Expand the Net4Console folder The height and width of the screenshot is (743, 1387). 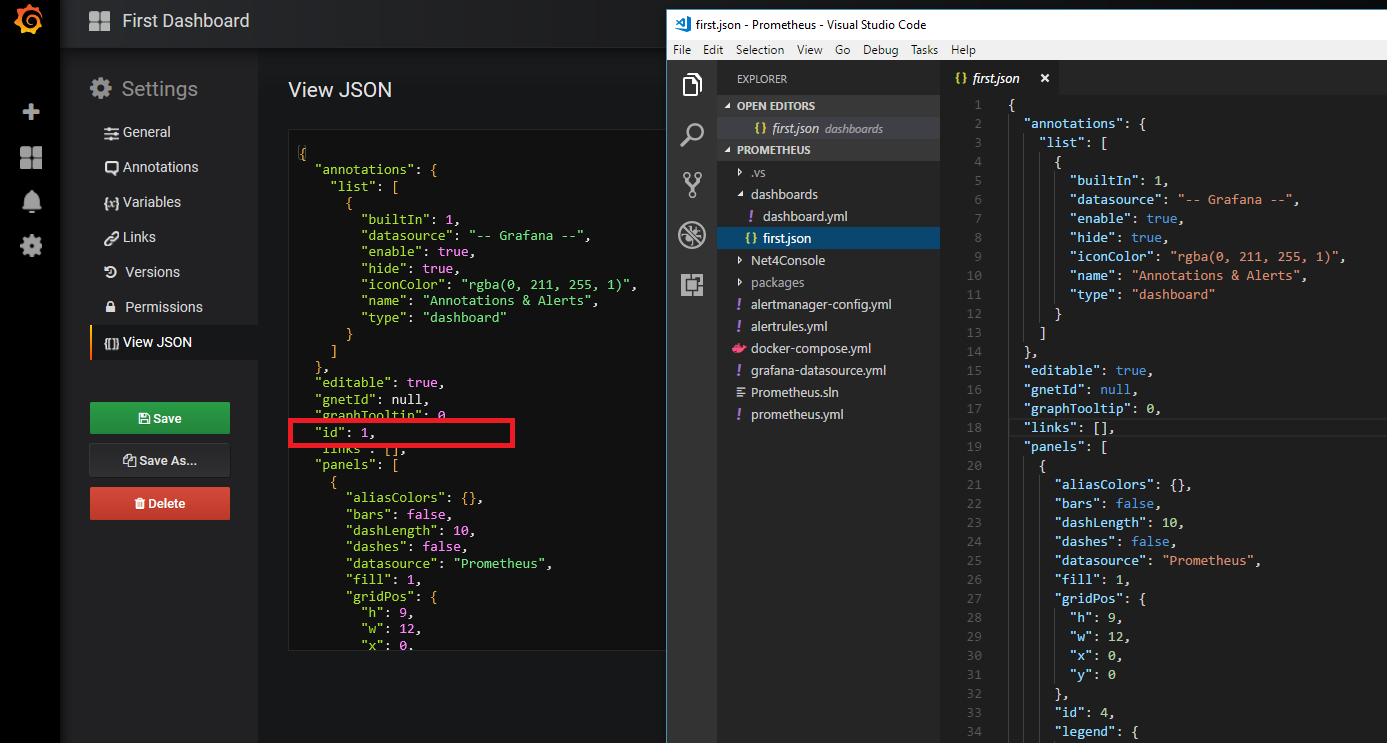828,260
